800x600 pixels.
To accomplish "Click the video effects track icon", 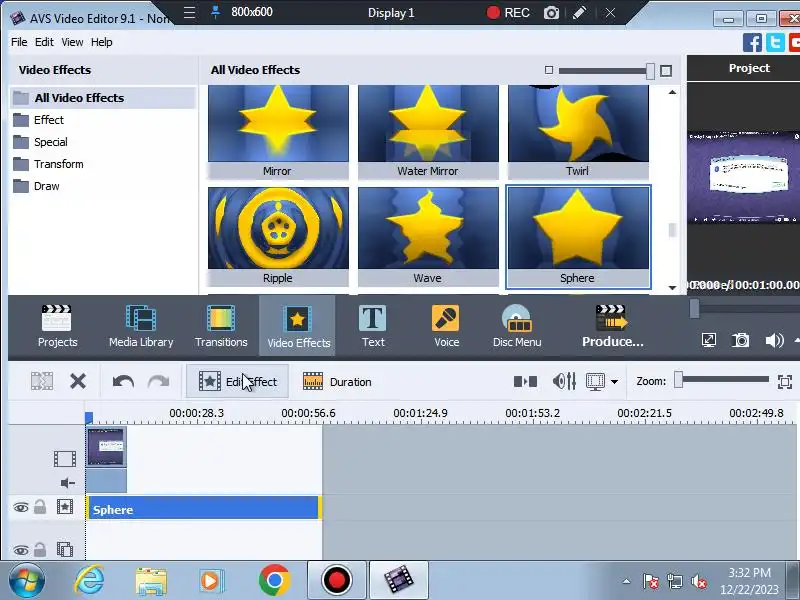I will coord(65,507).
